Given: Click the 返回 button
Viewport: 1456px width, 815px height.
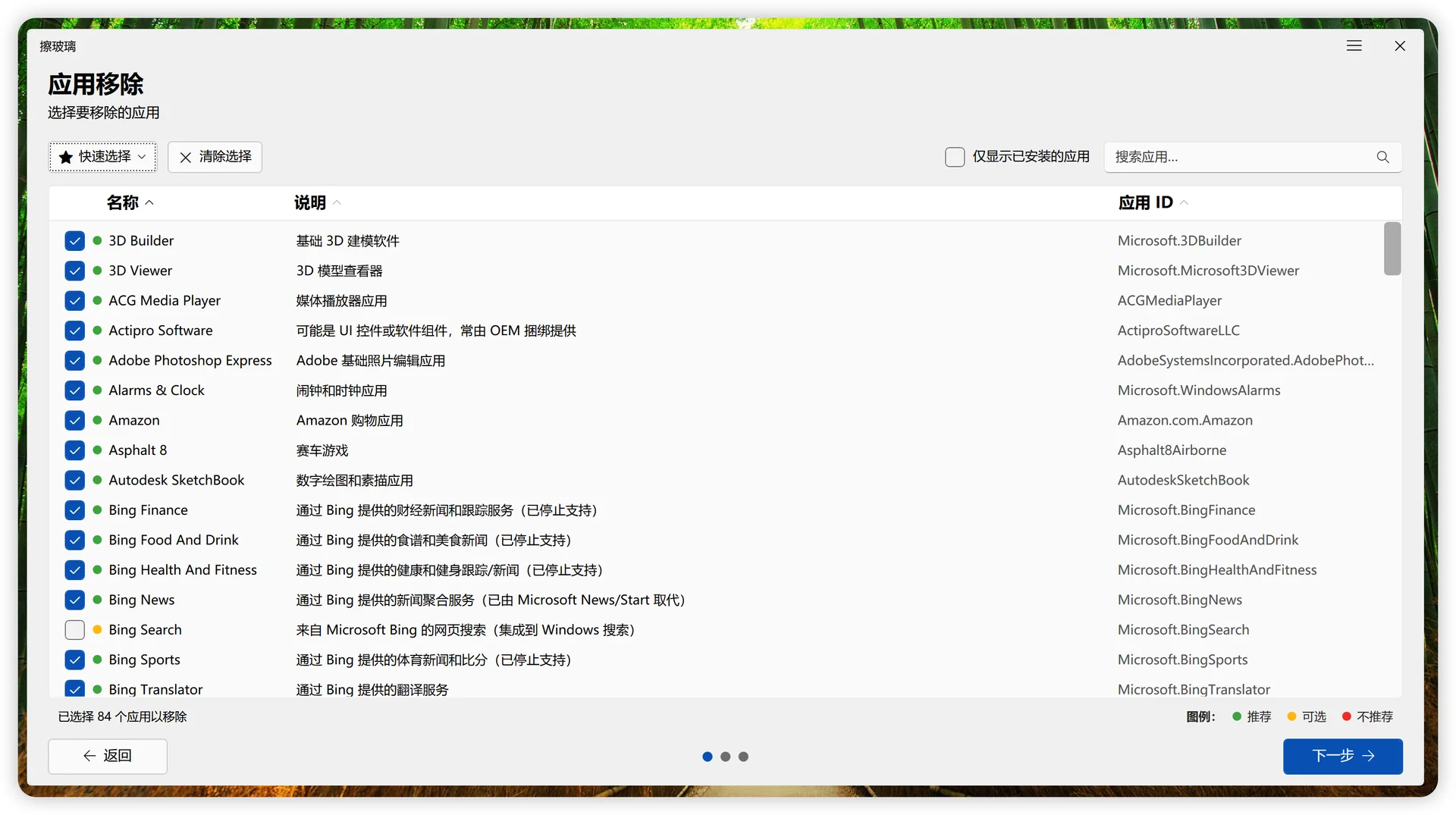Looking at the screenshot, I should (x=108, y=756).
